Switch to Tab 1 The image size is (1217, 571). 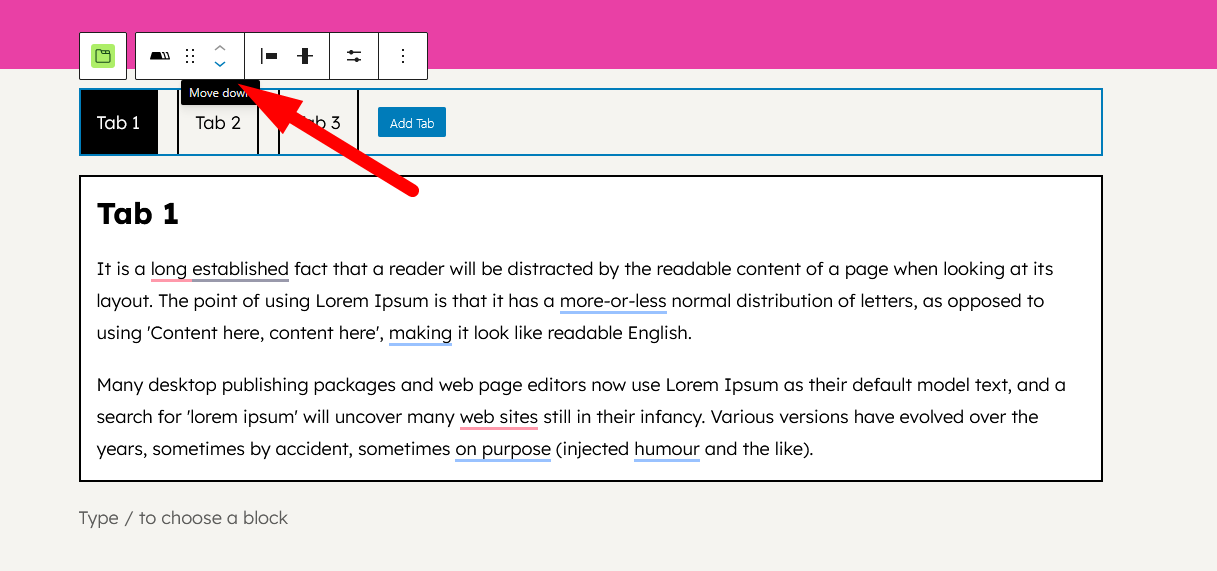pyautogui.click(x=119, y=122)
